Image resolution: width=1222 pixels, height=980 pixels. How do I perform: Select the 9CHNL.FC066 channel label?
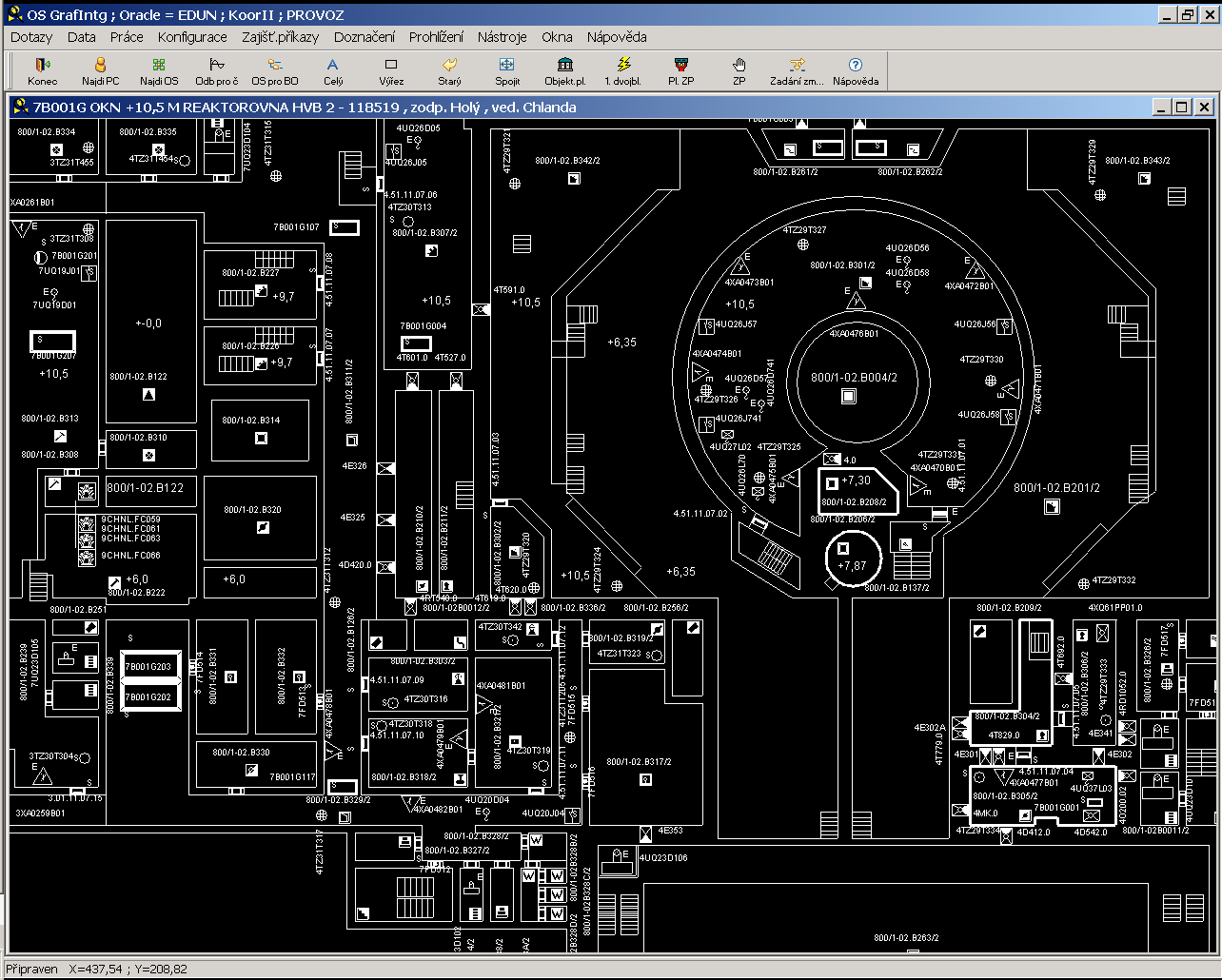pyautogui.click(x=131, y=556)
